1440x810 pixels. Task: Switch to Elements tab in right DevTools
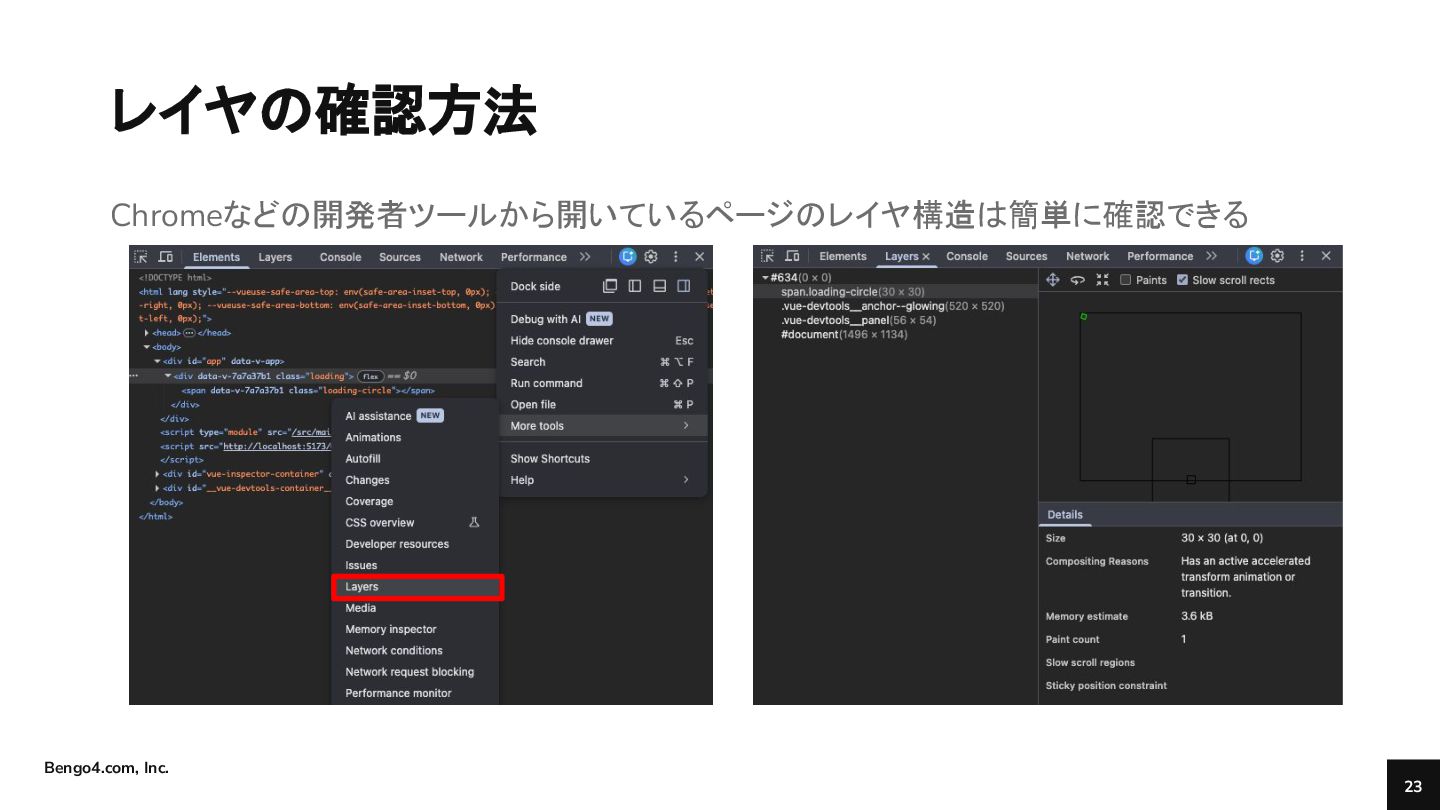[x=842, y=256]
